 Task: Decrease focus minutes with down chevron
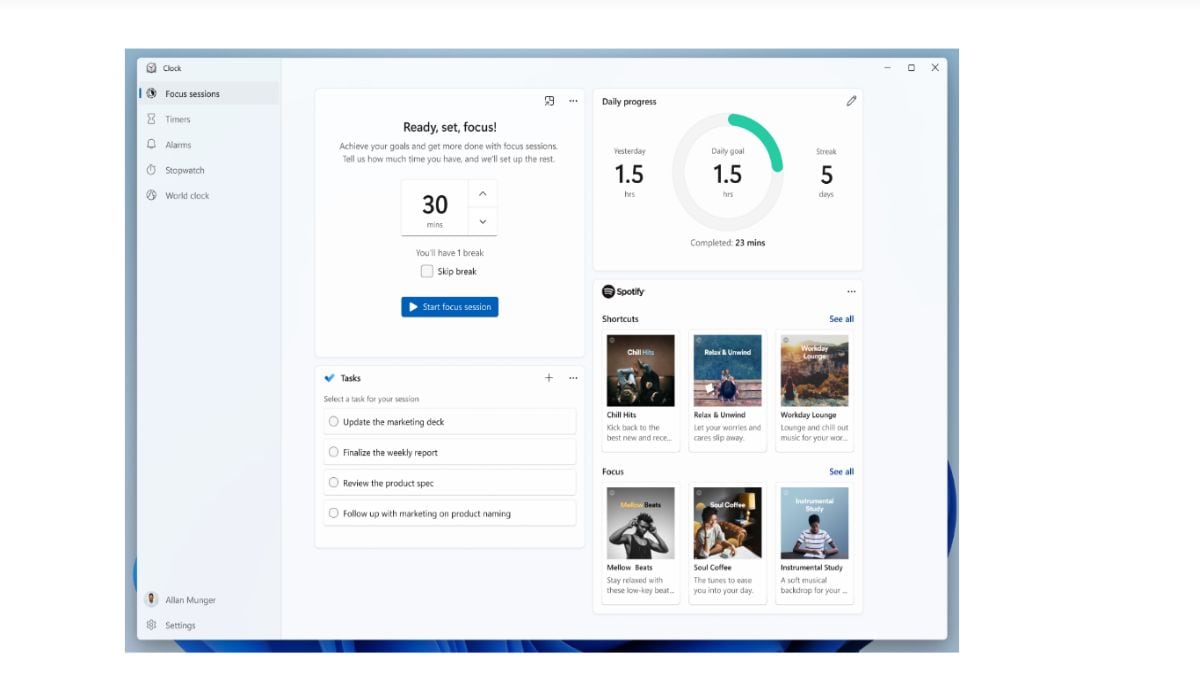482,221
